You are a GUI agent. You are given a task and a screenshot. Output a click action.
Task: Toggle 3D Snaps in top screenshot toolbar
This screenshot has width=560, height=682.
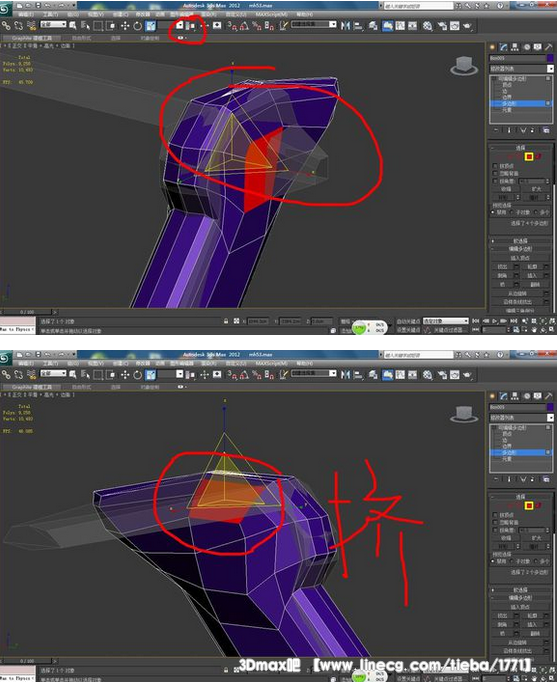(x=232, y=26)
